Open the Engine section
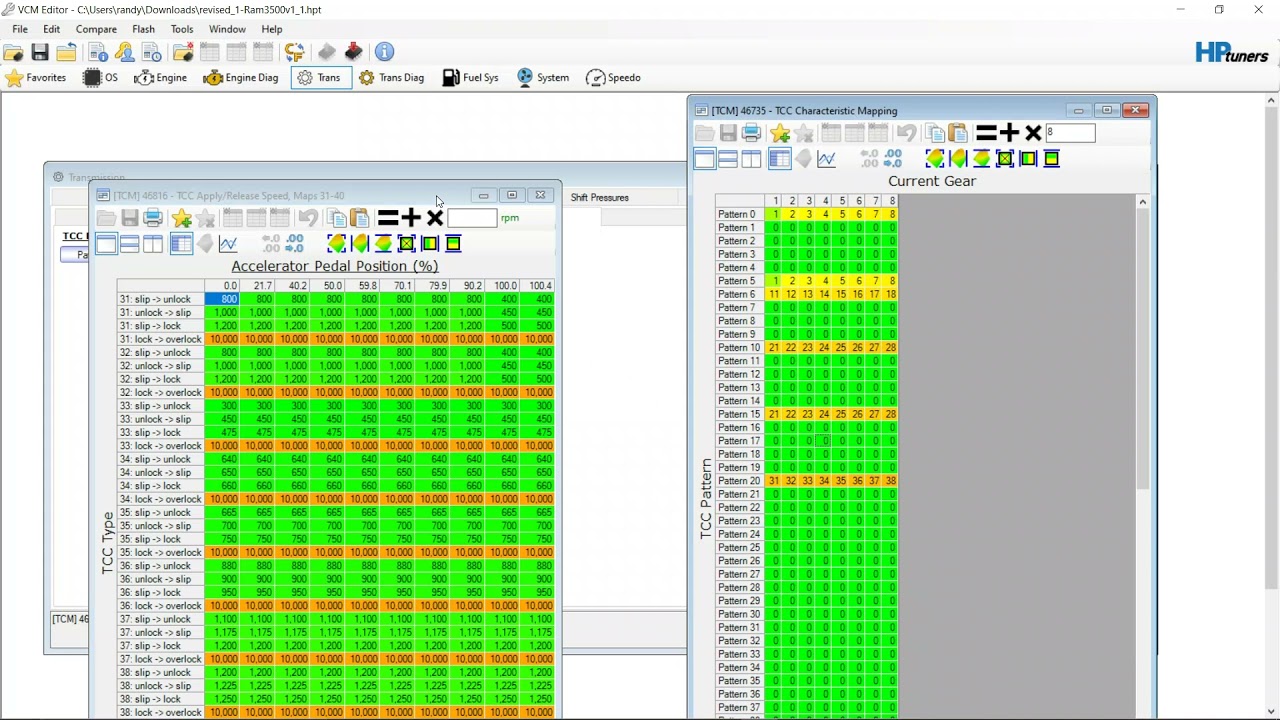Viewport: 1280px width, 720px height. coord(161,78)
